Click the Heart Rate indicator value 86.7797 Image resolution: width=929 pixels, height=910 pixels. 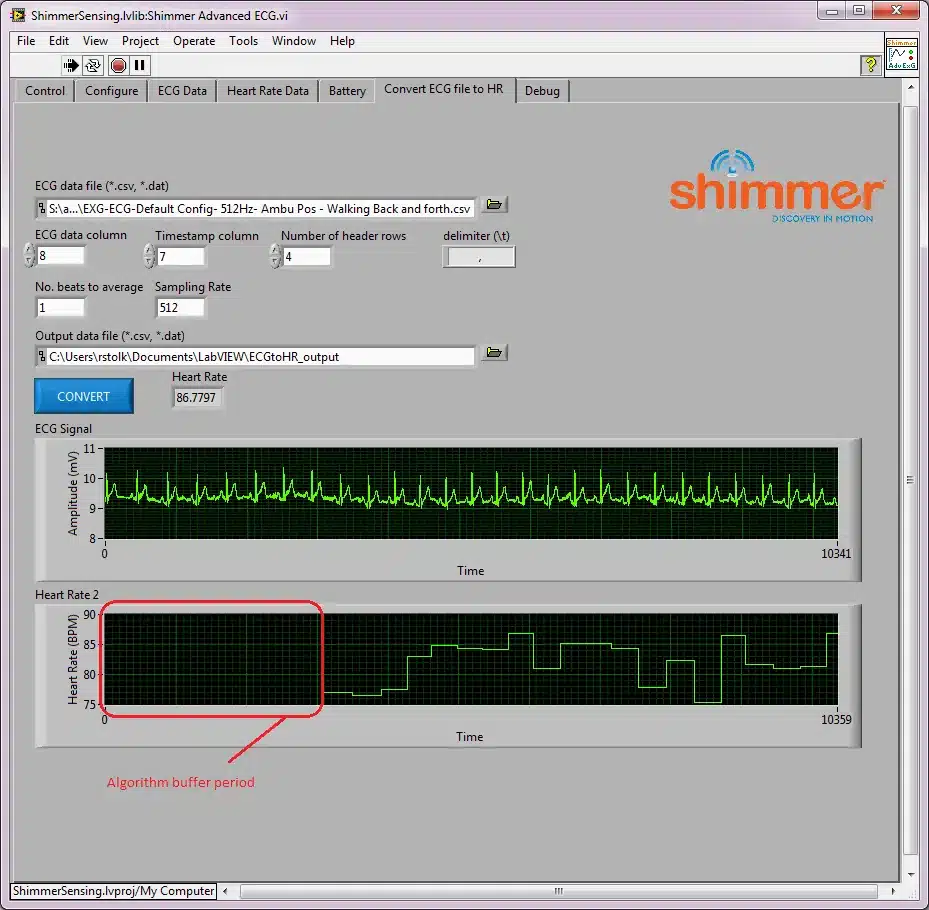(197, 398)
